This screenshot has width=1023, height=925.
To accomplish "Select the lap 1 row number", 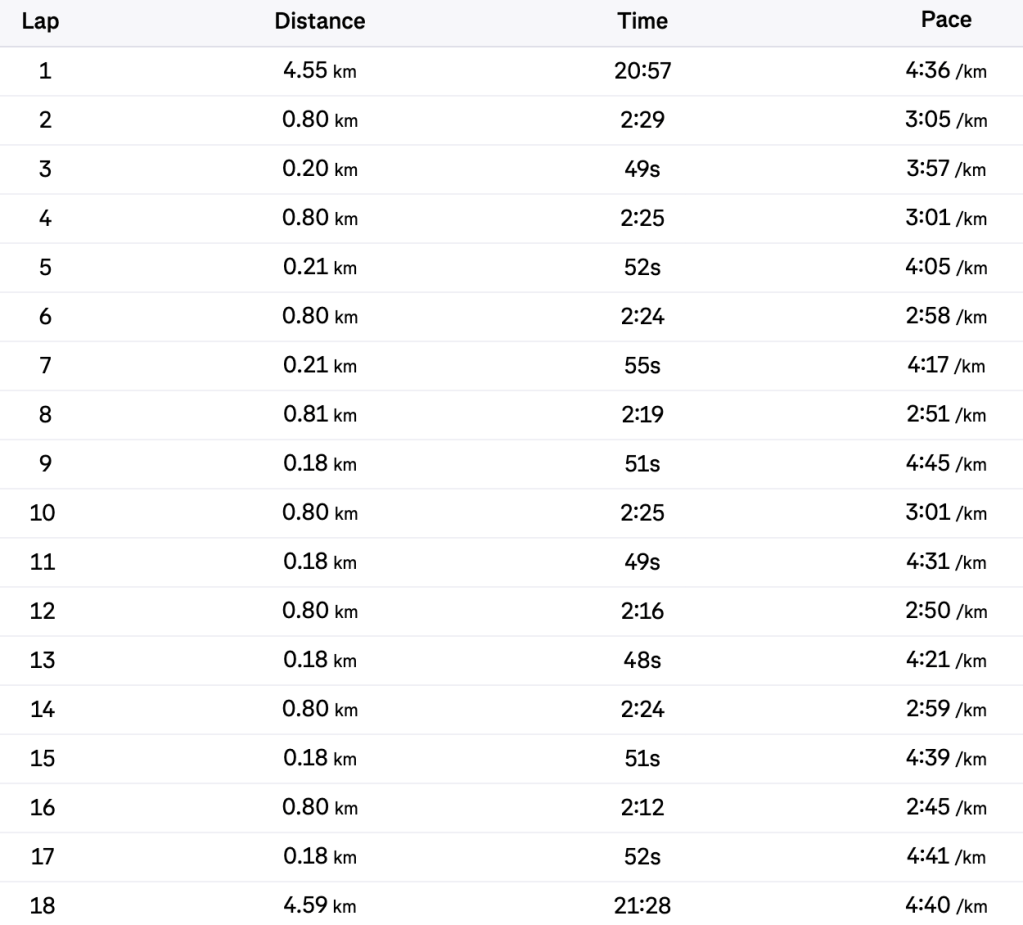I will 45,71.
